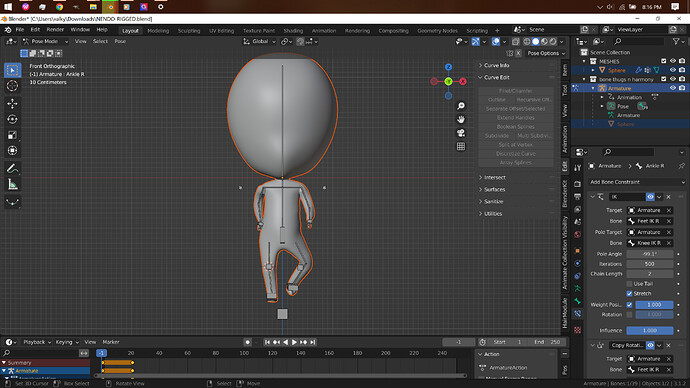Toggle camera view icon
Screen dimensions: 690x388
click(x=461, y=133)
